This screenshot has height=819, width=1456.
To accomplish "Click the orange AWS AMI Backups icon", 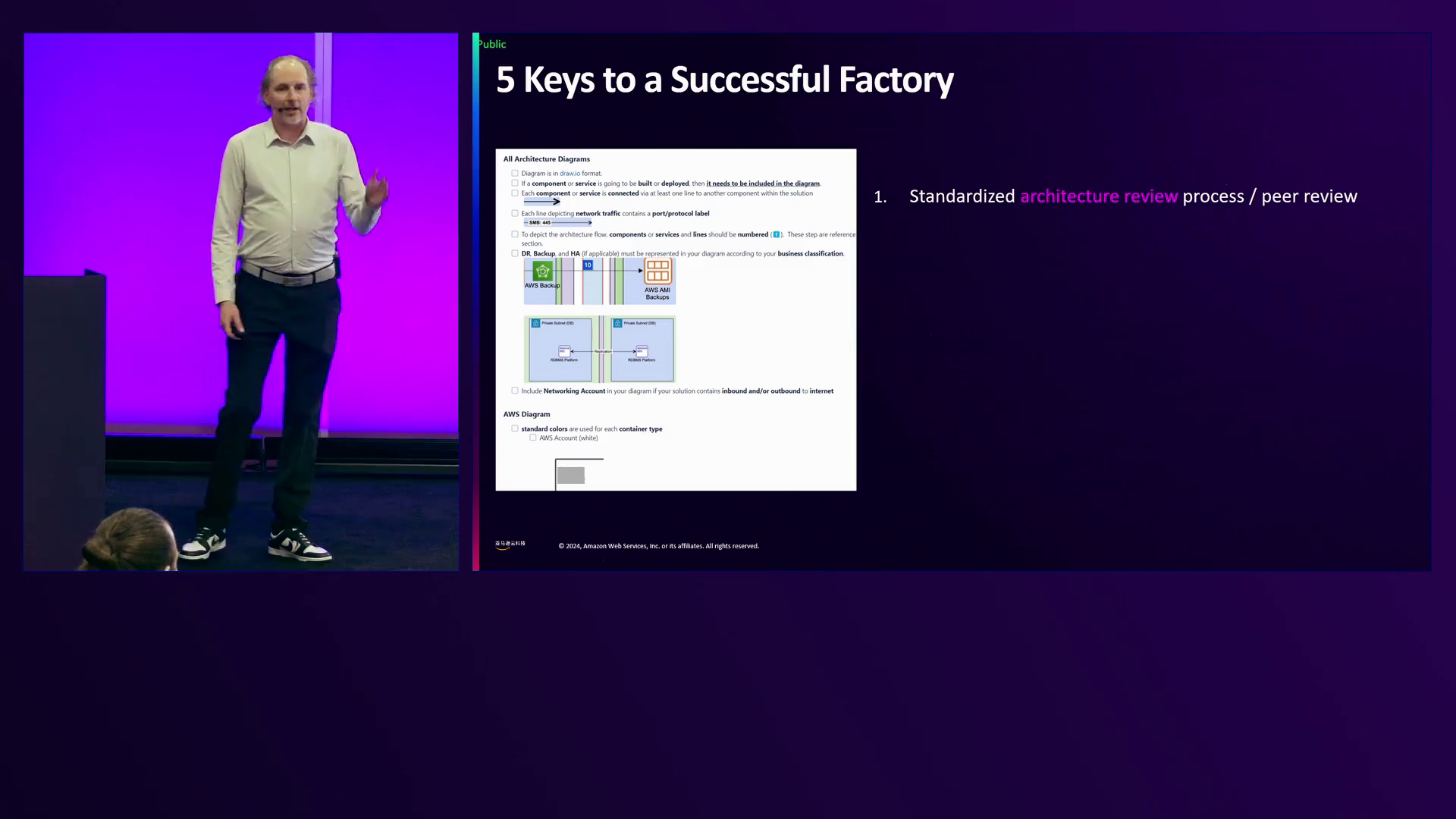I will coord(657,271).
